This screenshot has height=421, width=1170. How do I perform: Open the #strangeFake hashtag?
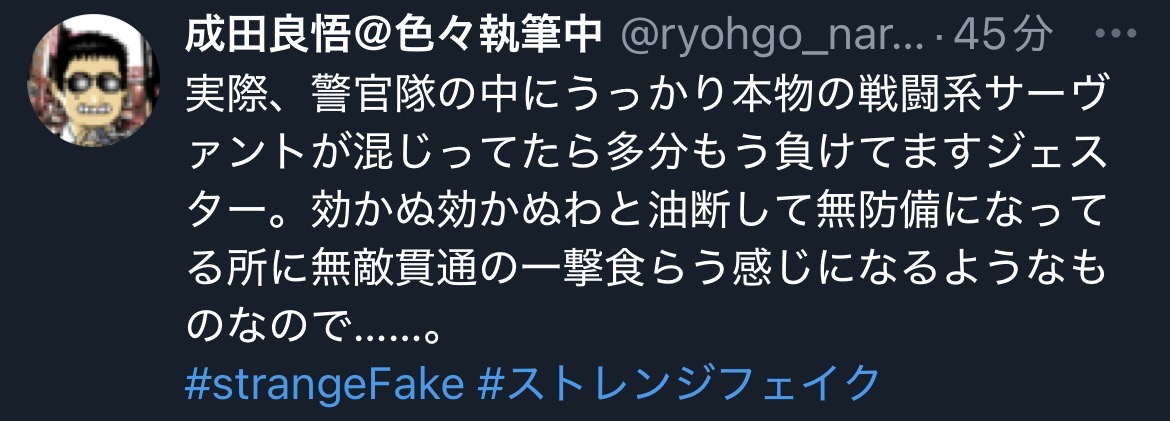(x=325, y=383)
